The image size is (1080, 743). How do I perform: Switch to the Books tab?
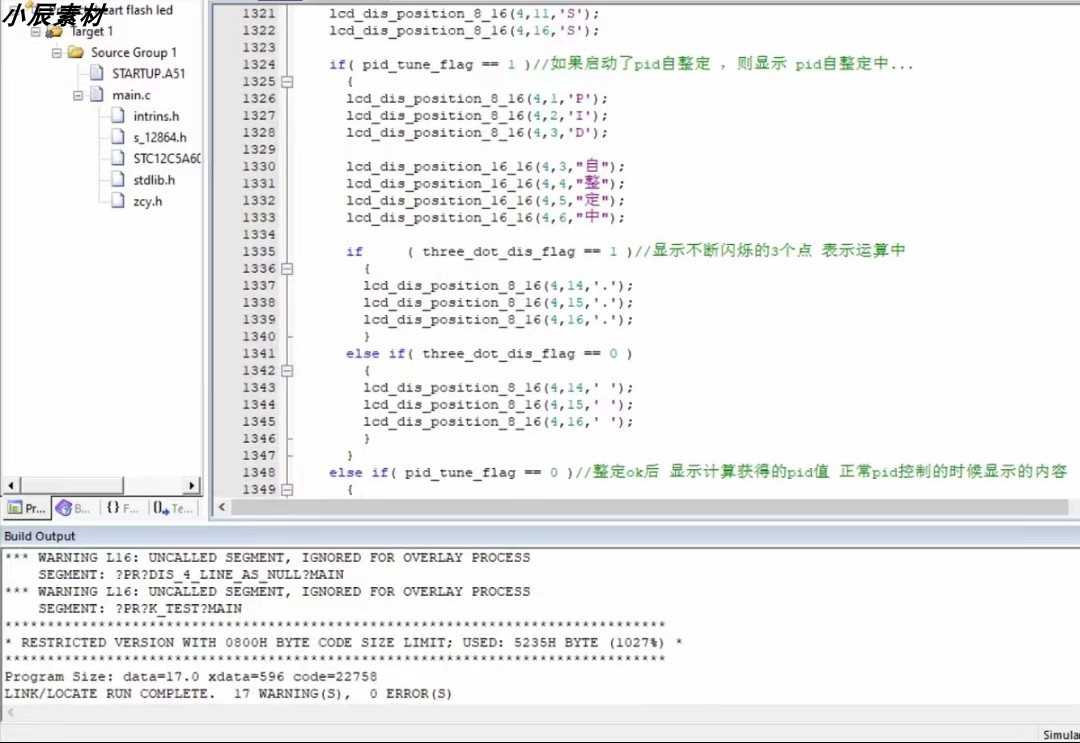pos(74,508)
